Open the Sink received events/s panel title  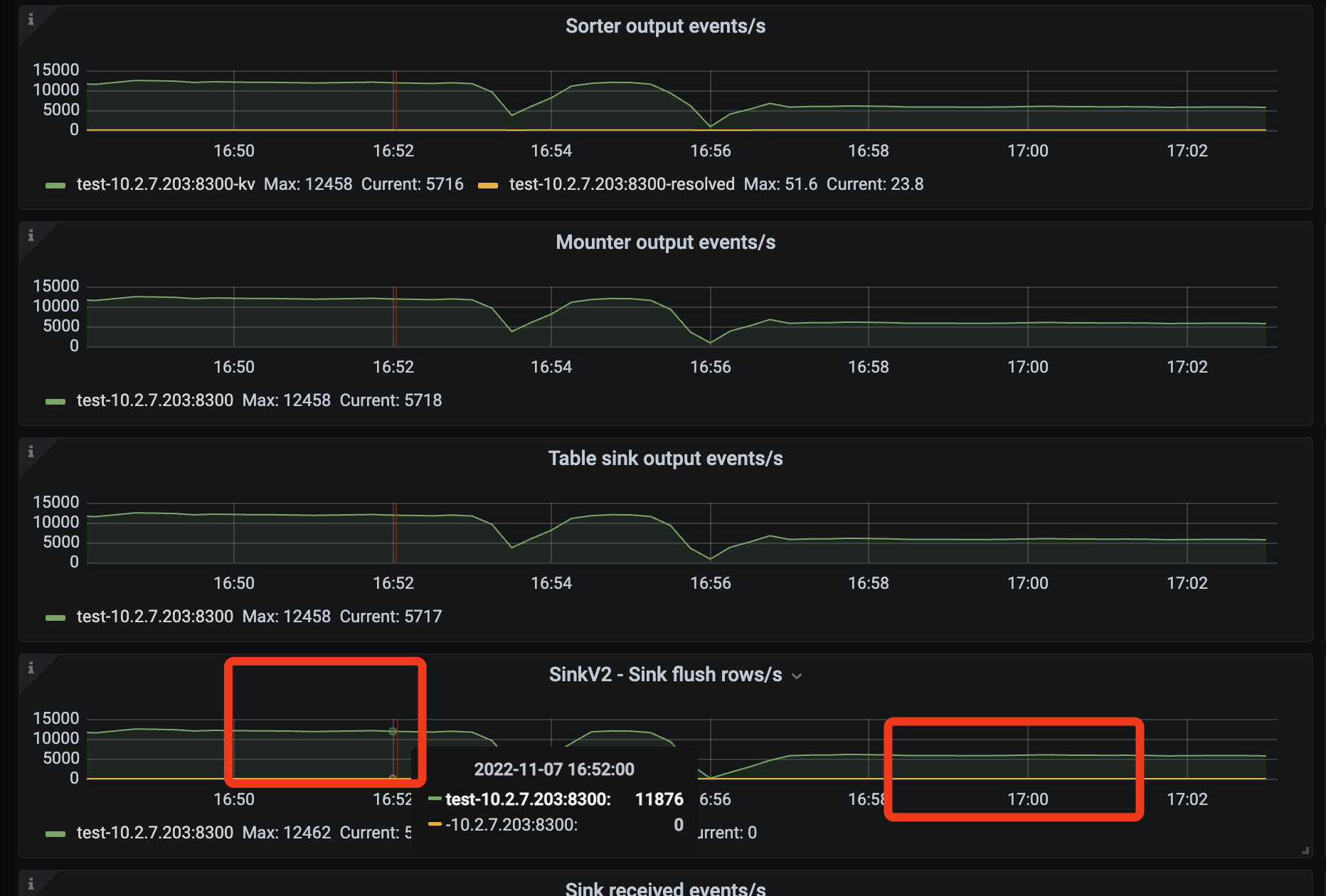[665, 887]
